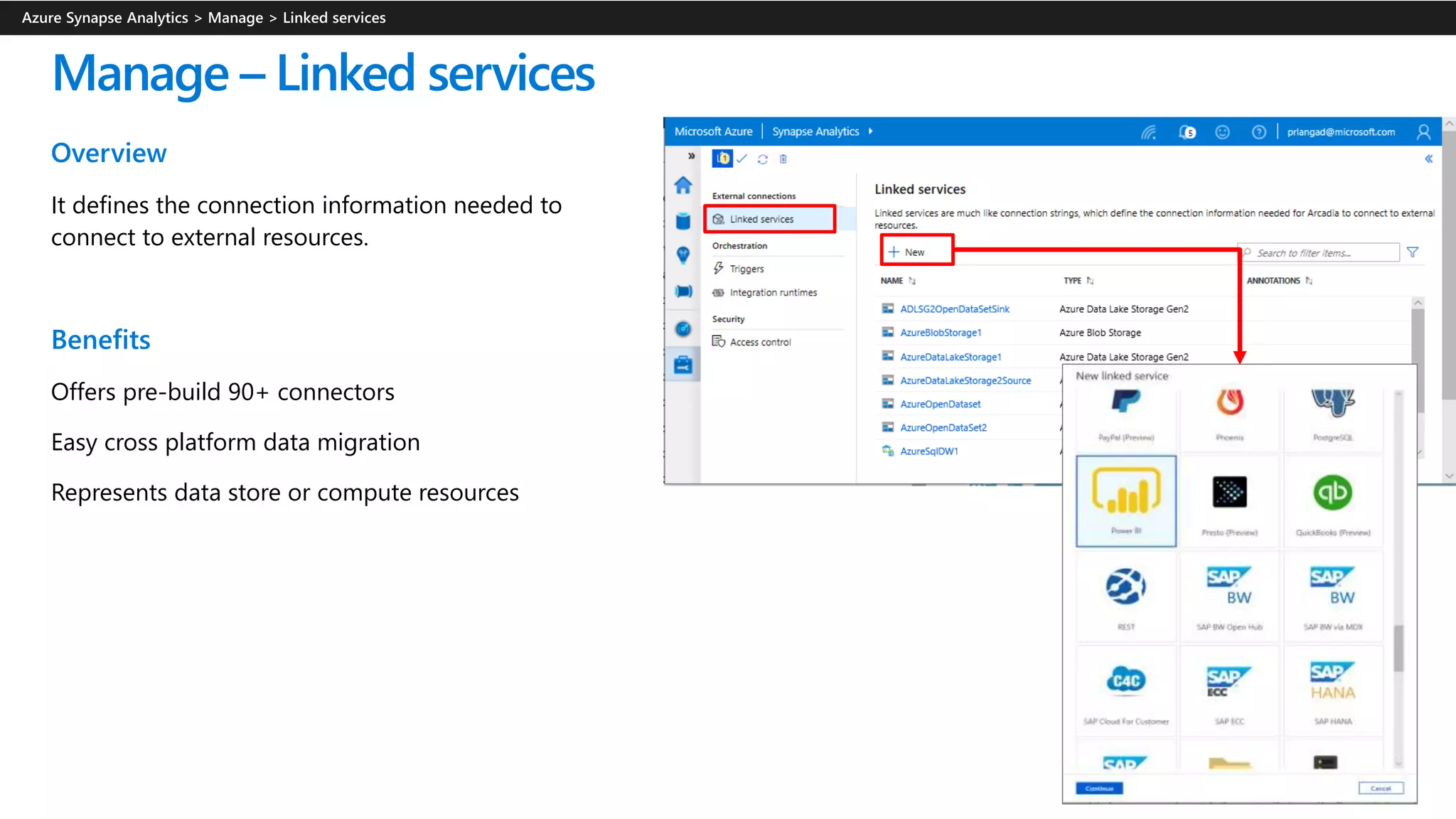1456x819 pixels.
Task: Select the QuickBooks (Preview) connector tile
Action: click(x=1333, y=501)
